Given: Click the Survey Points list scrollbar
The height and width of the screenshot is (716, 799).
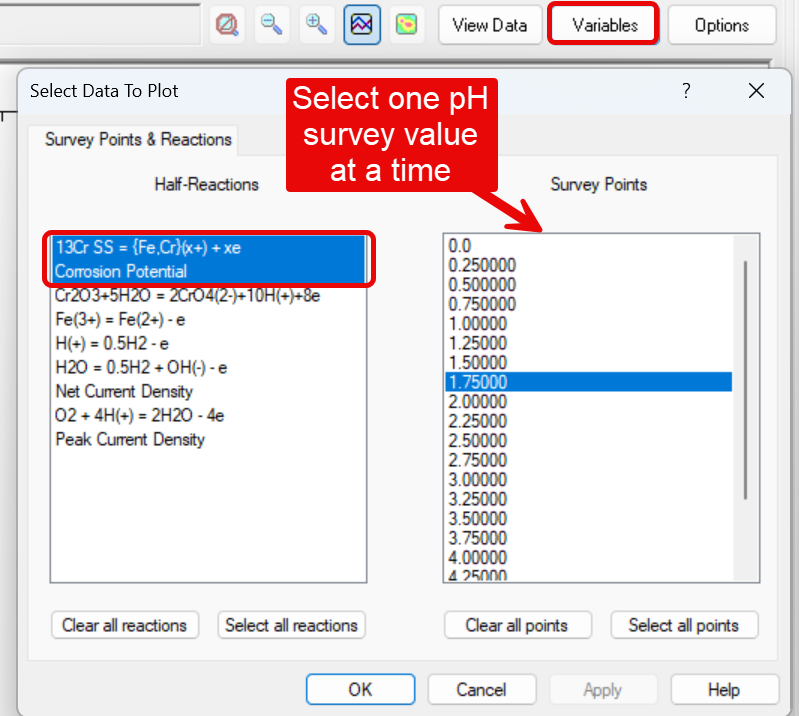Looking at the screenshot, I should point(745,380).
